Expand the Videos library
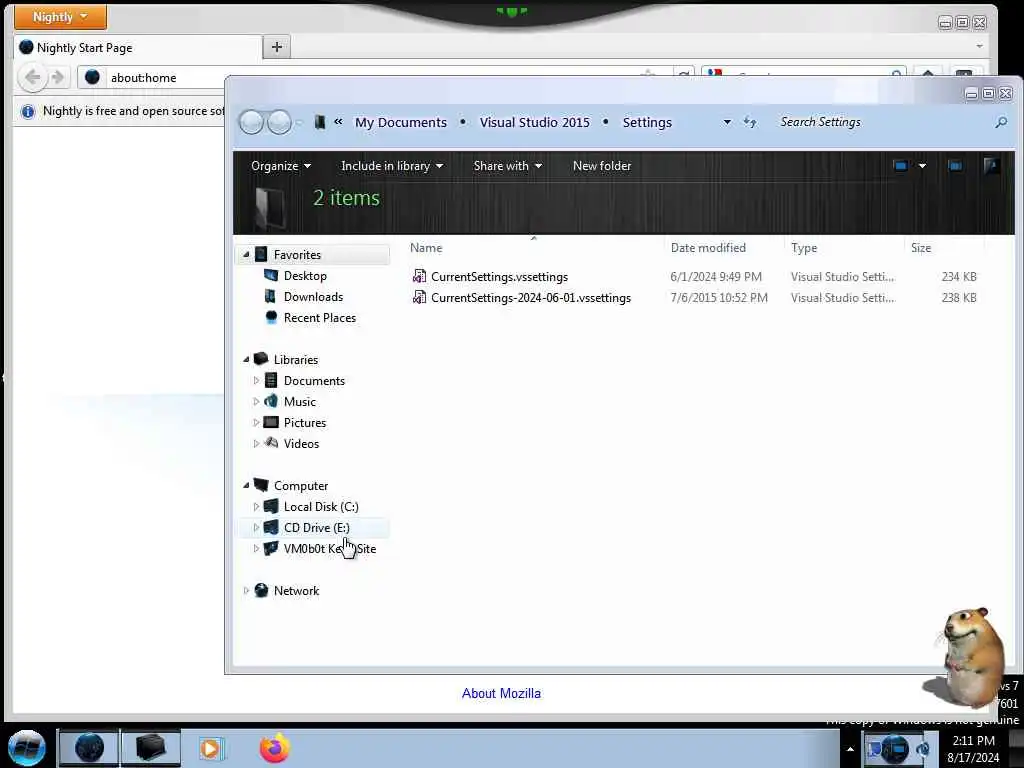Screen dimensions: 1024x768 [x=256, y=443]
